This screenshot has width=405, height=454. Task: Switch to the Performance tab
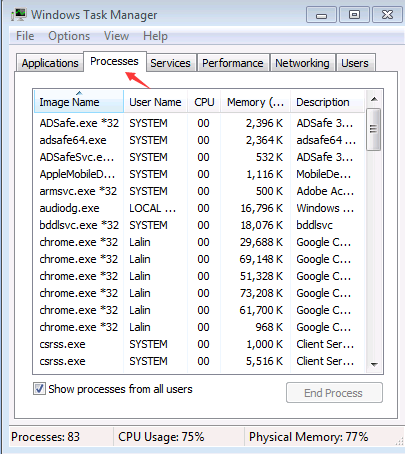233,63
